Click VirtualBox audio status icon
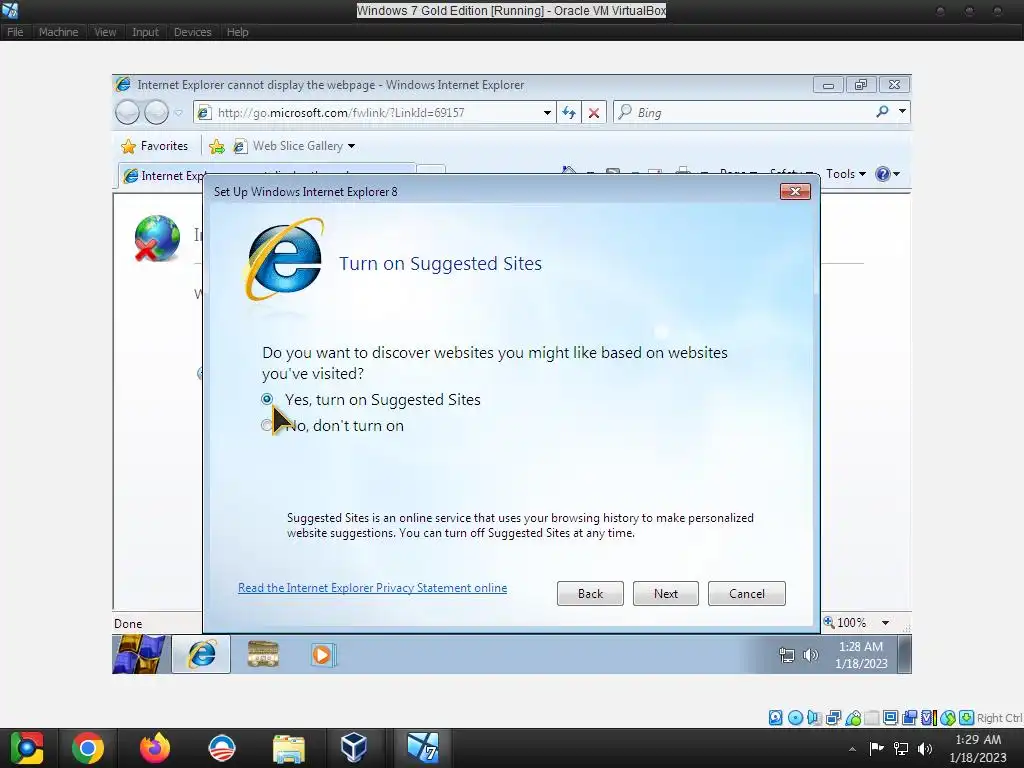Image resolution: width=1024 pixels, height=768 pixels. 814,718
